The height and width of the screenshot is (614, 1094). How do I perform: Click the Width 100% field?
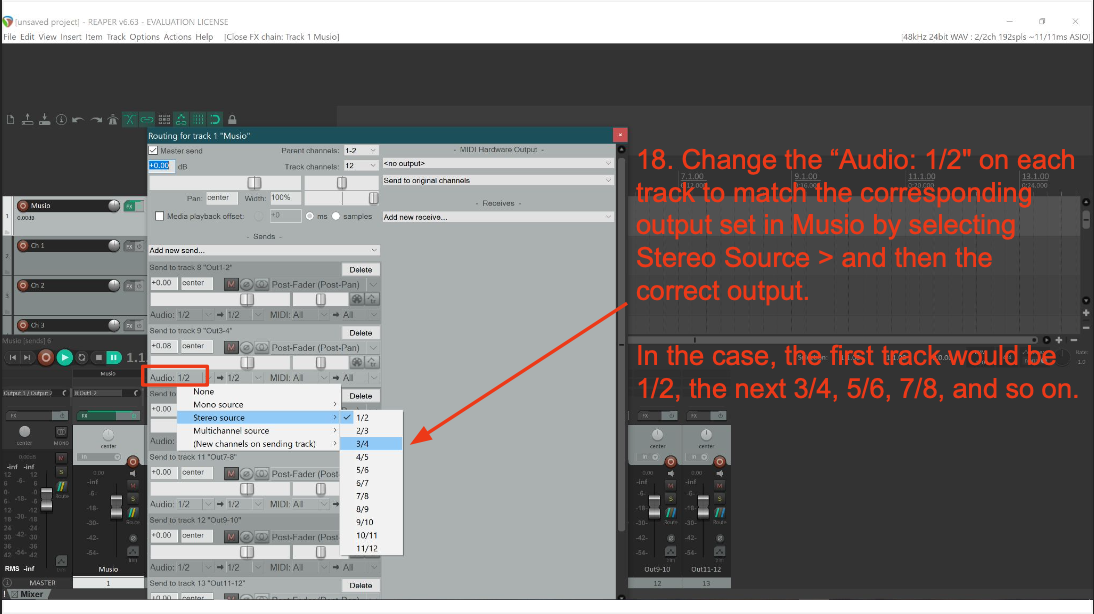285,198
